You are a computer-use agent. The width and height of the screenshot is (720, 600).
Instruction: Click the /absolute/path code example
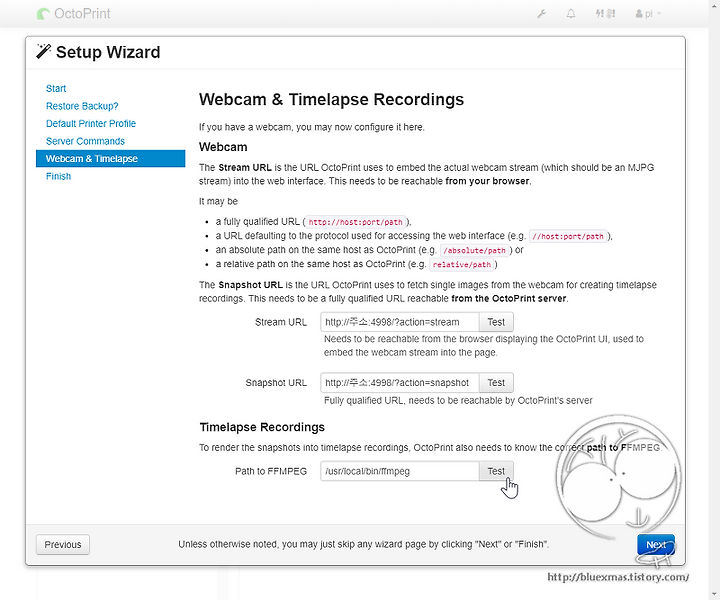474,251
